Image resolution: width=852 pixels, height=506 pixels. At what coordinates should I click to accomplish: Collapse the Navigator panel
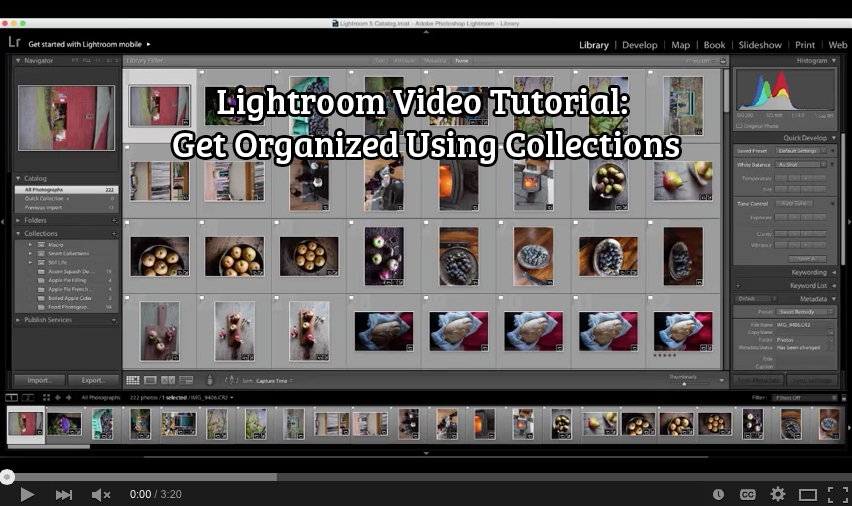point(18,60)
